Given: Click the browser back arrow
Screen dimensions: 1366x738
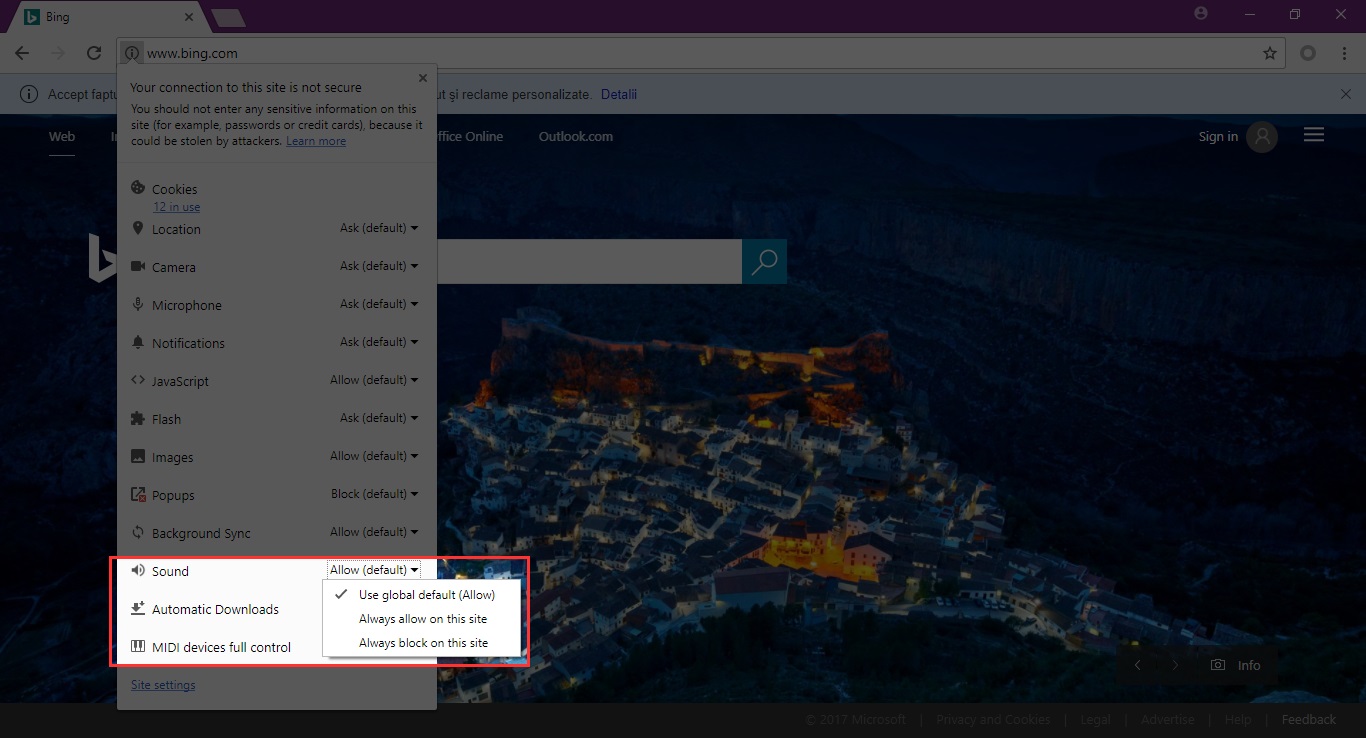Looking at the screenshot, I should pos(22,53).
